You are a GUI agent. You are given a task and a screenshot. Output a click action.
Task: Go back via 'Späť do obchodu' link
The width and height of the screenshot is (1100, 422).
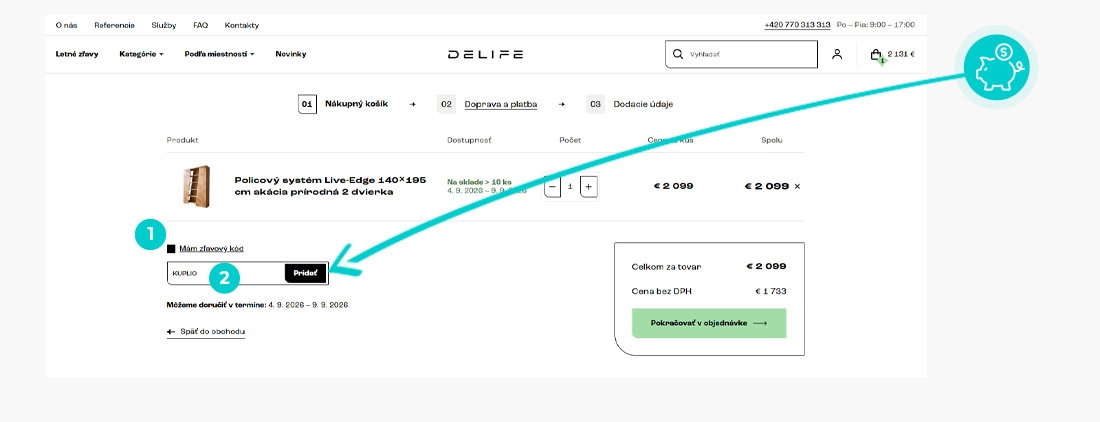pos(206,332)
